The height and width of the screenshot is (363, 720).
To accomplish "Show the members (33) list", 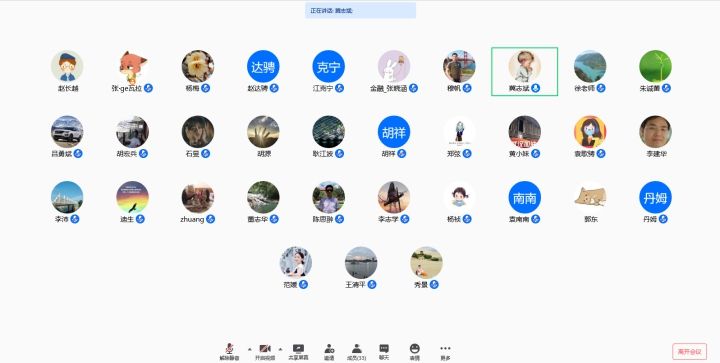I will tap(356, 352).
